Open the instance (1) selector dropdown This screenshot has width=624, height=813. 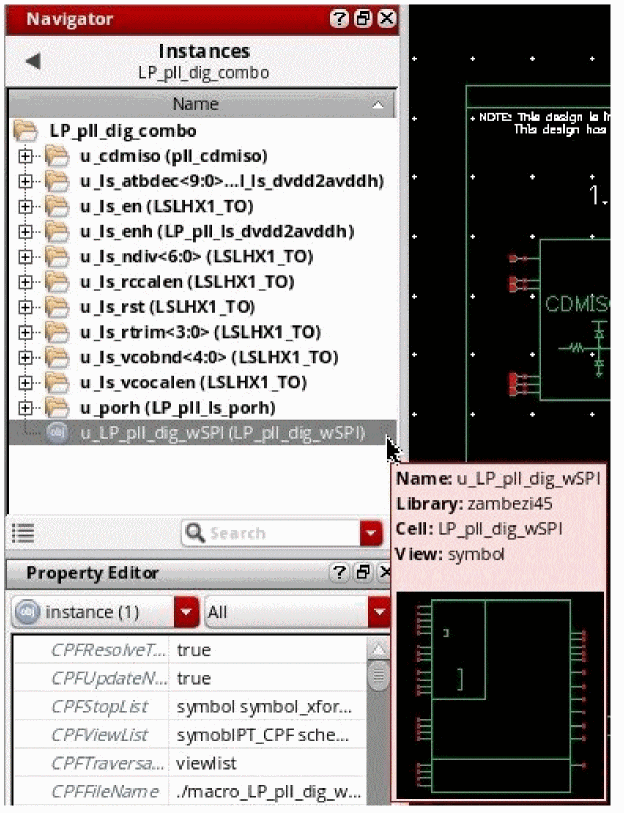click(186, 612)
